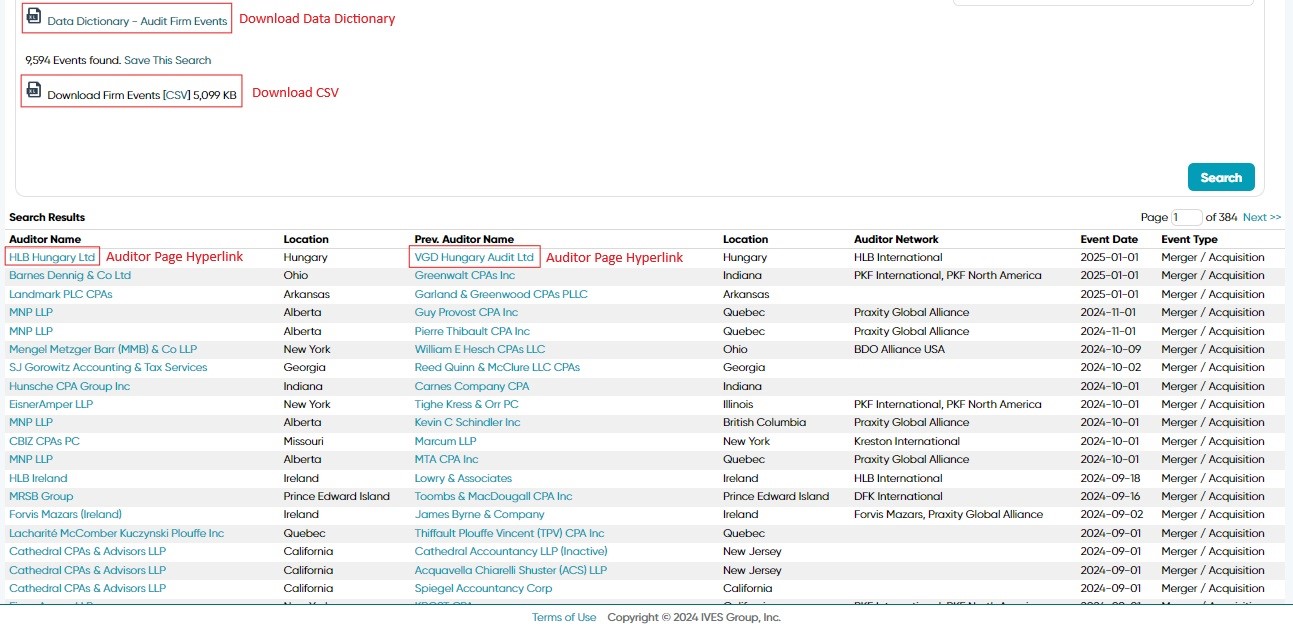
Task: Save This Search link
Action: point(168,60)
